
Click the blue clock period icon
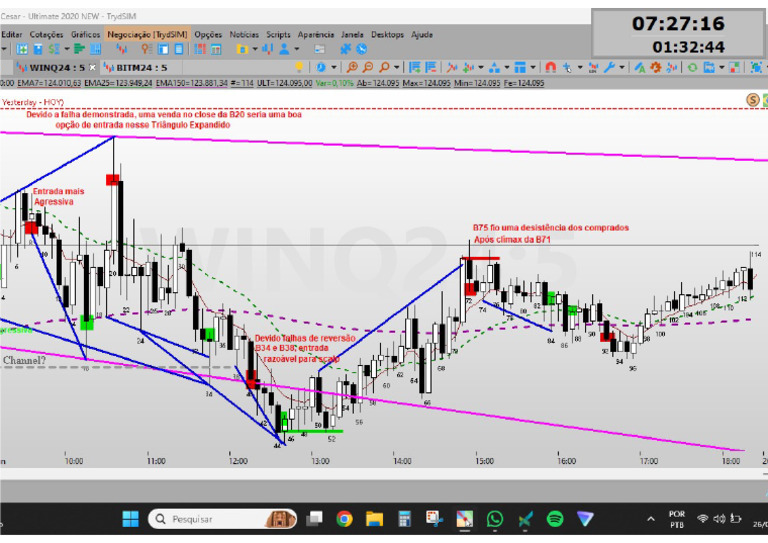click(320, 67)
